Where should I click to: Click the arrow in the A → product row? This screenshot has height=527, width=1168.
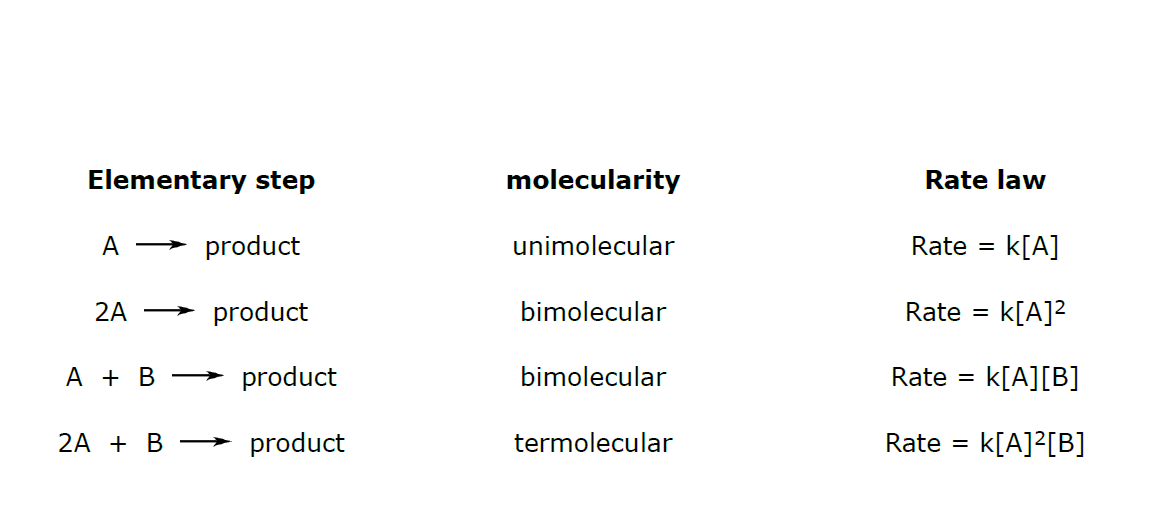[161, 246]
